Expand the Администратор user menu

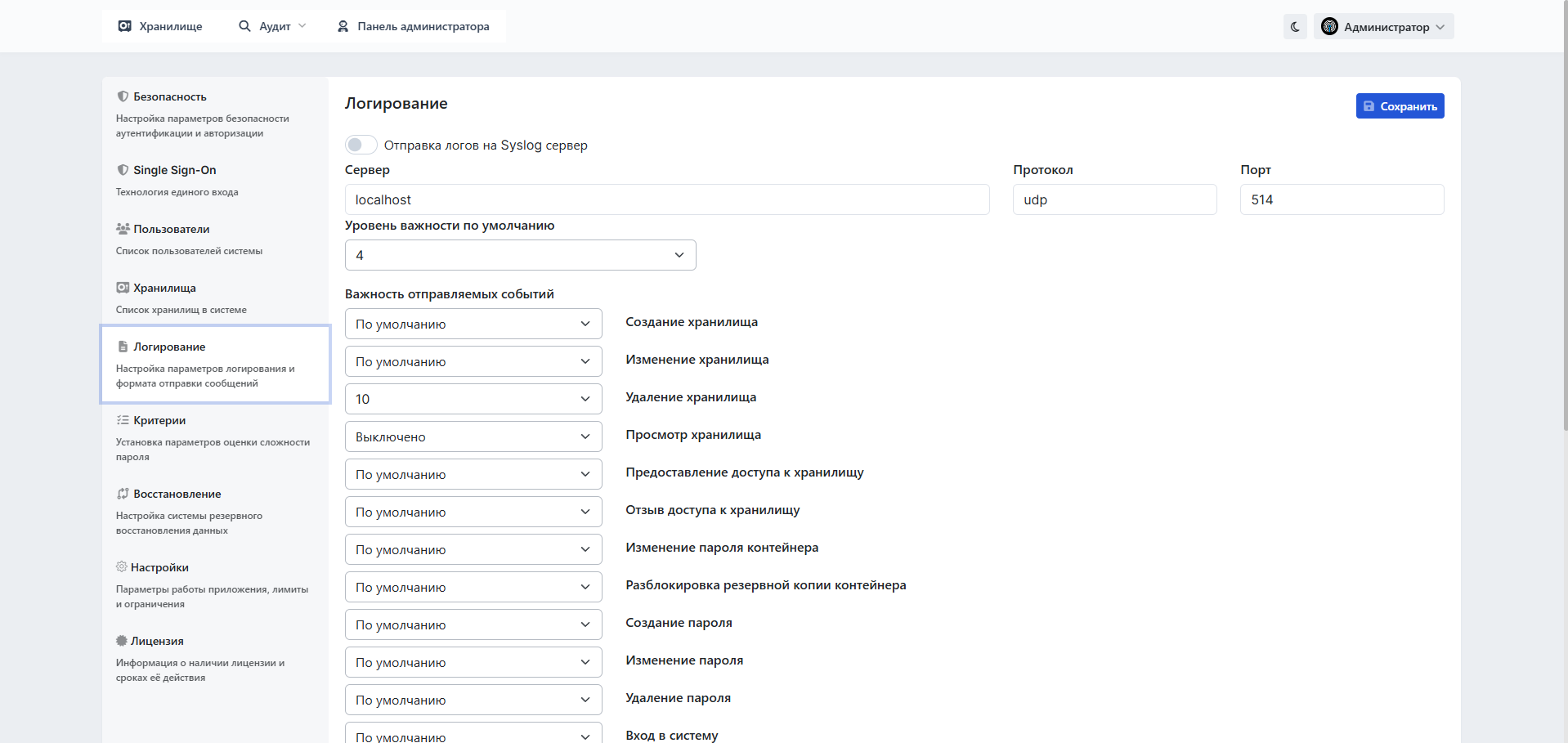click(1383, 27)
